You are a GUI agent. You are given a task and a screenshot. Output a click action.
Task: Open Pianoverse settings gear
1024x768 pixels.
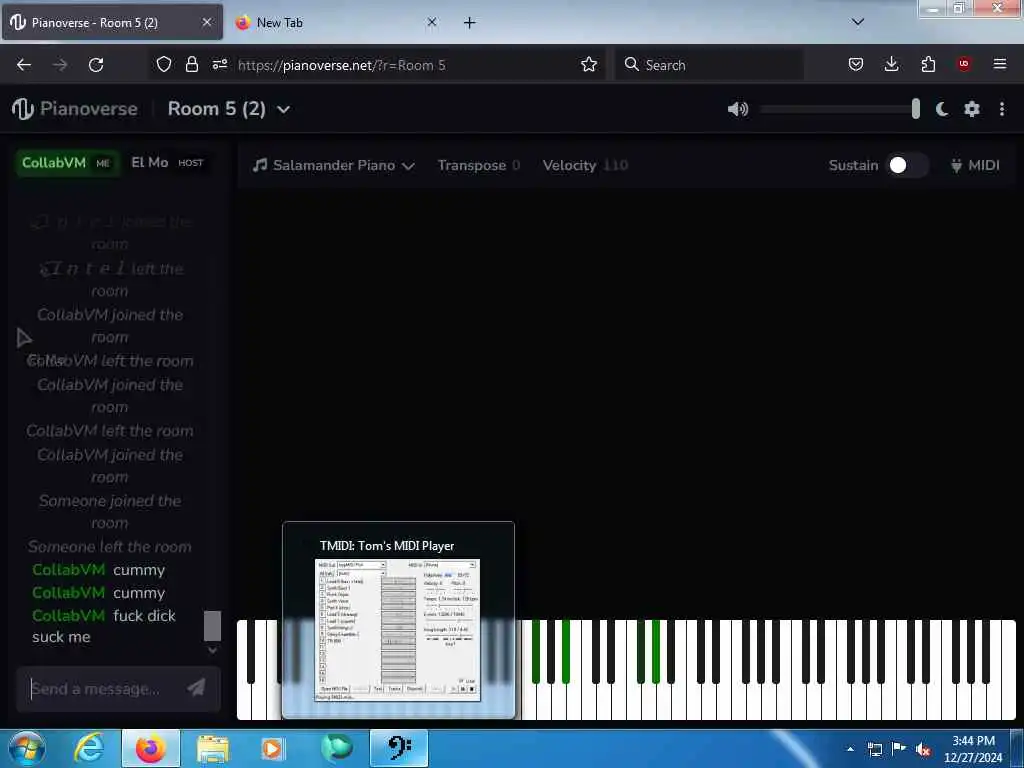point(972,109)
